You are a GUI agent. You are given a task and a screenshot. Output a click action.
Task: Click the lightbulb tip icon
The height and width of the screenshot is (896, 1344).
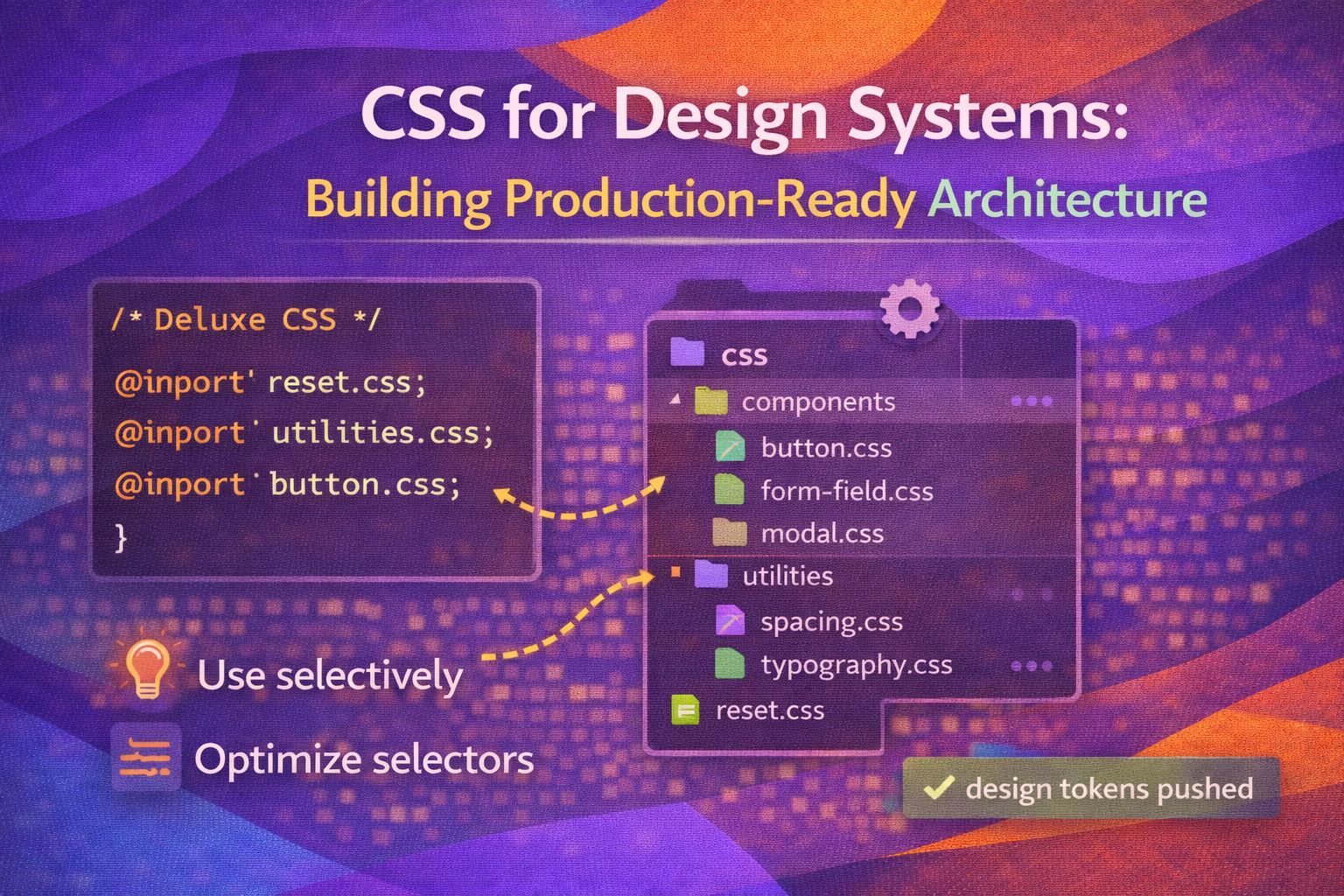147,669
